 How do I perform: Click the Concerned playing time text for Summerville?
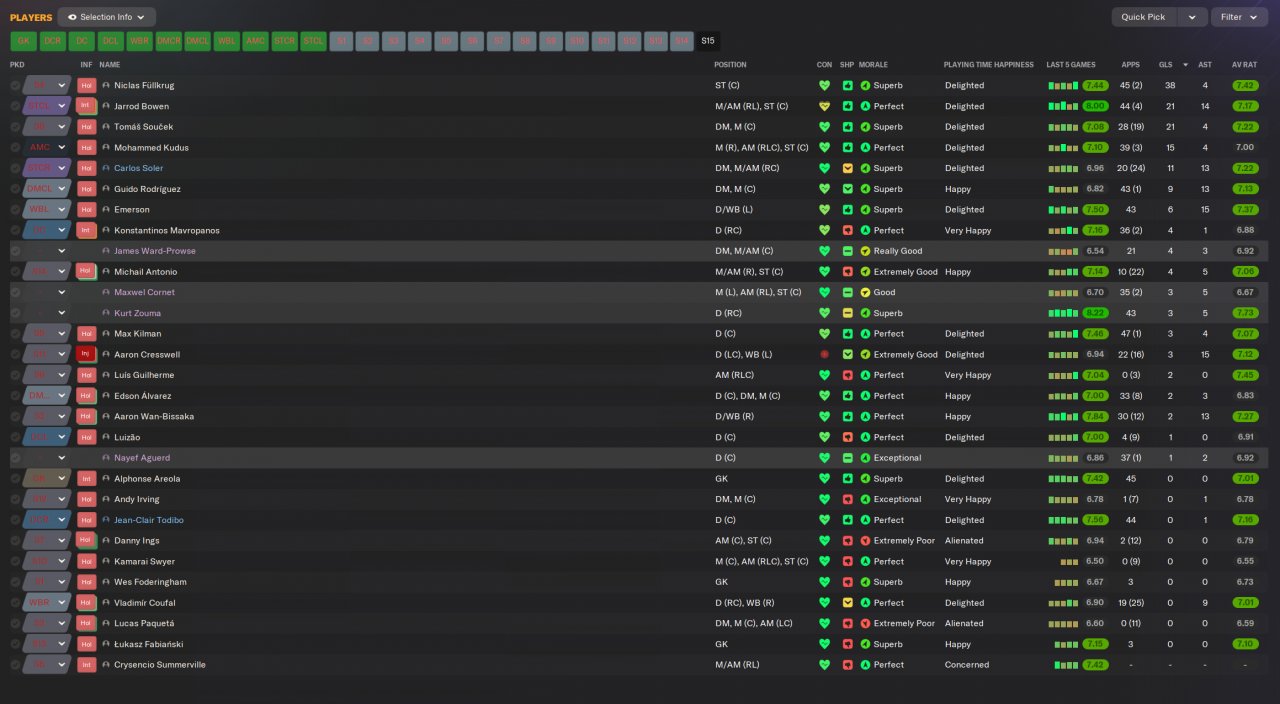pyautogui.click(x=967, y=664)
